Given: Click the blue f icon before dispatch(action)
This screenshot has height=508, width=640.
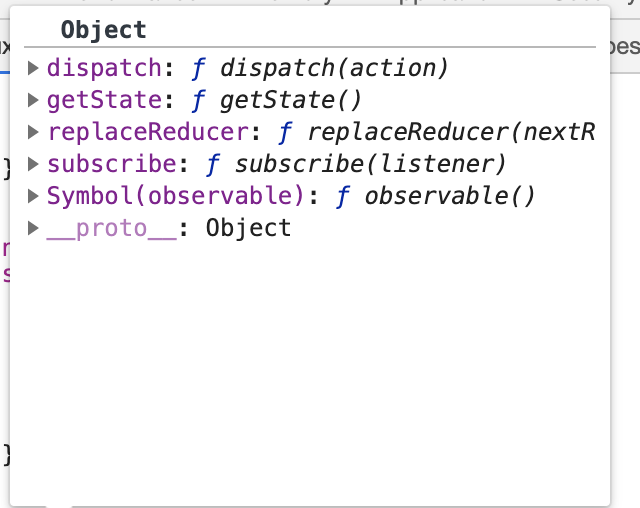Looking at the screenshot, I should click(198, 68).
